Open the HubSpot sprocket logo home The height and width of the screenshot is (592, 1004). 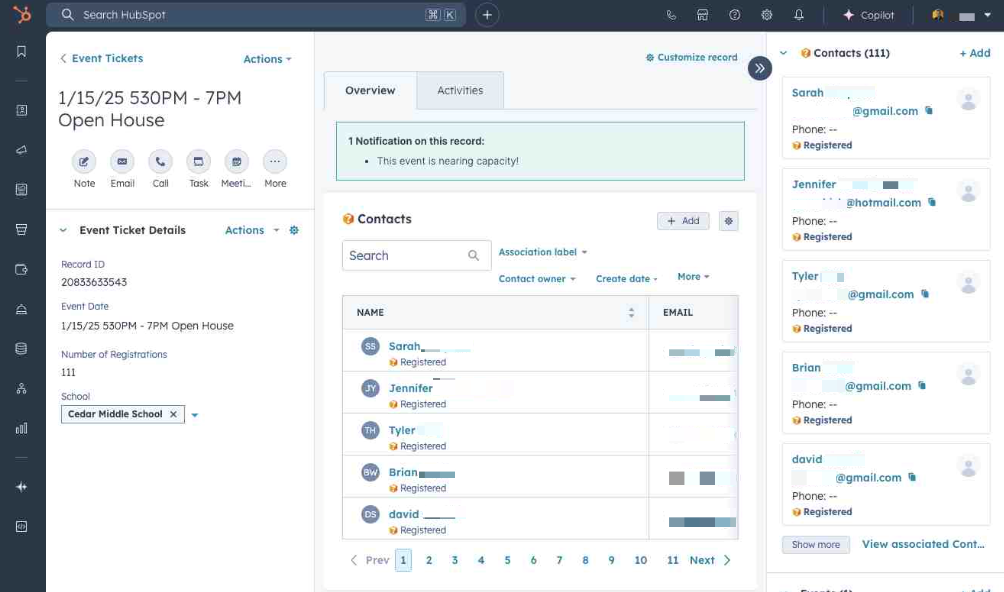(x=22, y=14)
